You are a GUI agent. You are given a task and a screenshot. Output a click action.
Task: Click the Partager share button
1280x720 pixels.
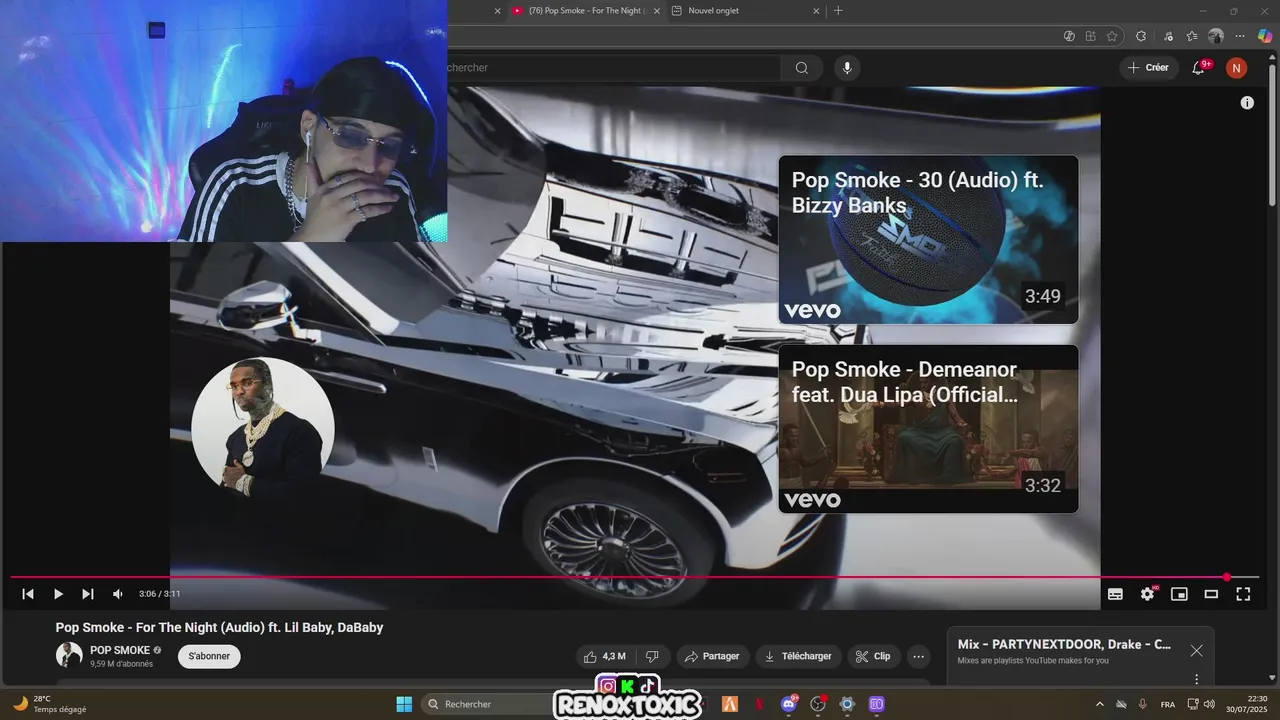pyautogui.click(x=712, y=656)
